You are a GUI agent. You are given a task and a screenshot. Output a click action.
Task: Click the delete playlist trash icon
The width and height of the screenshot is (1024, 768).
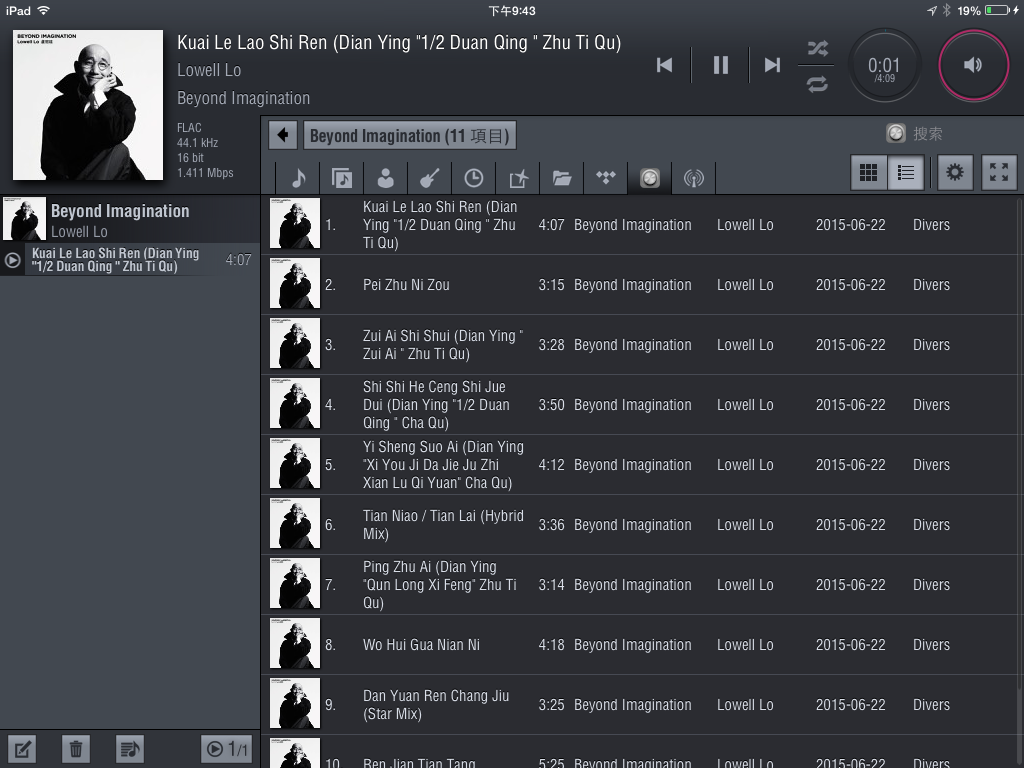(76, 748)
